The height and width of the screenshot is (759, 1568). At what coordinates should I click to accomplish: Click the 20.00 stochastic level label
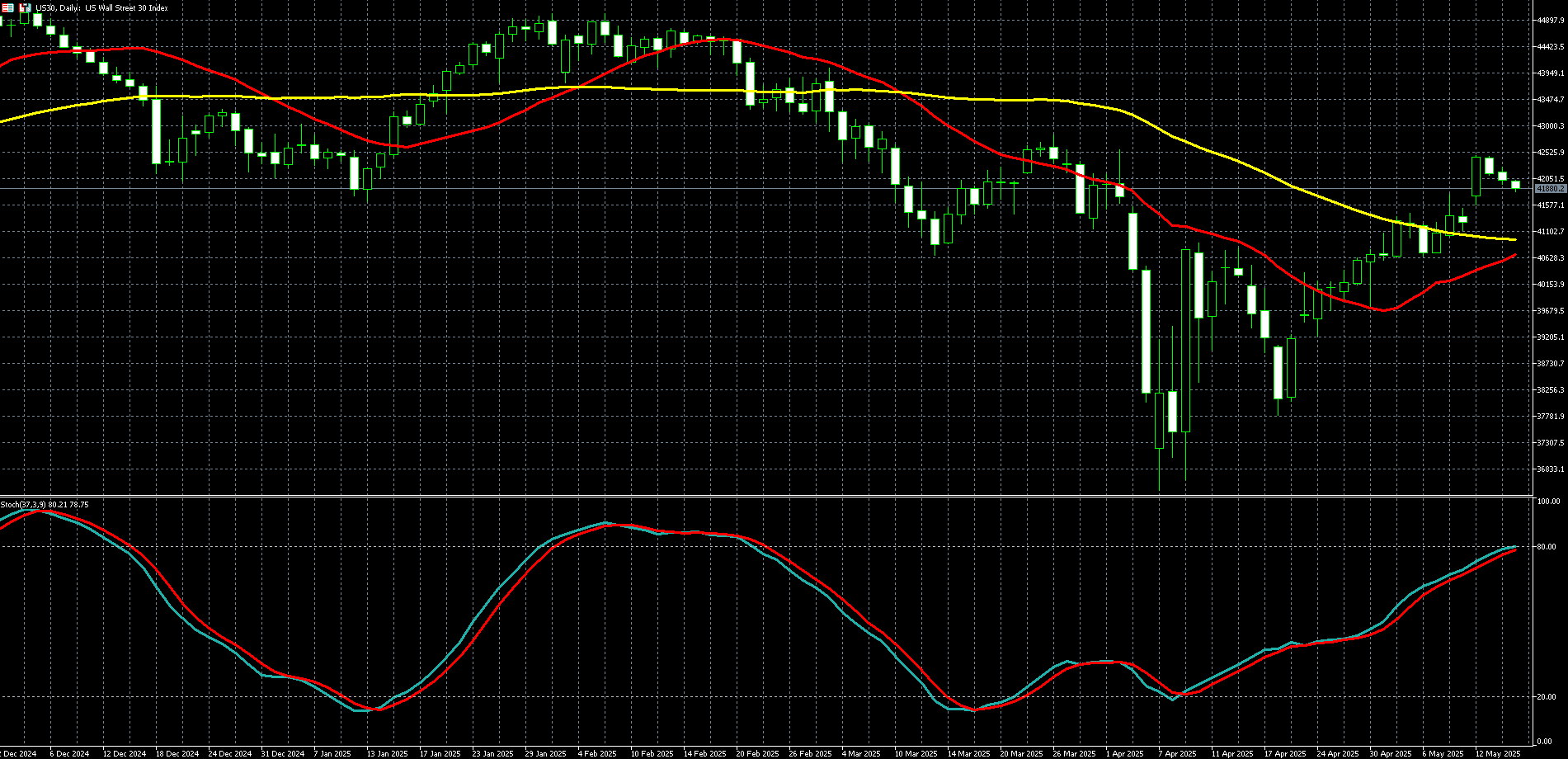click(x=1547, y=697)
